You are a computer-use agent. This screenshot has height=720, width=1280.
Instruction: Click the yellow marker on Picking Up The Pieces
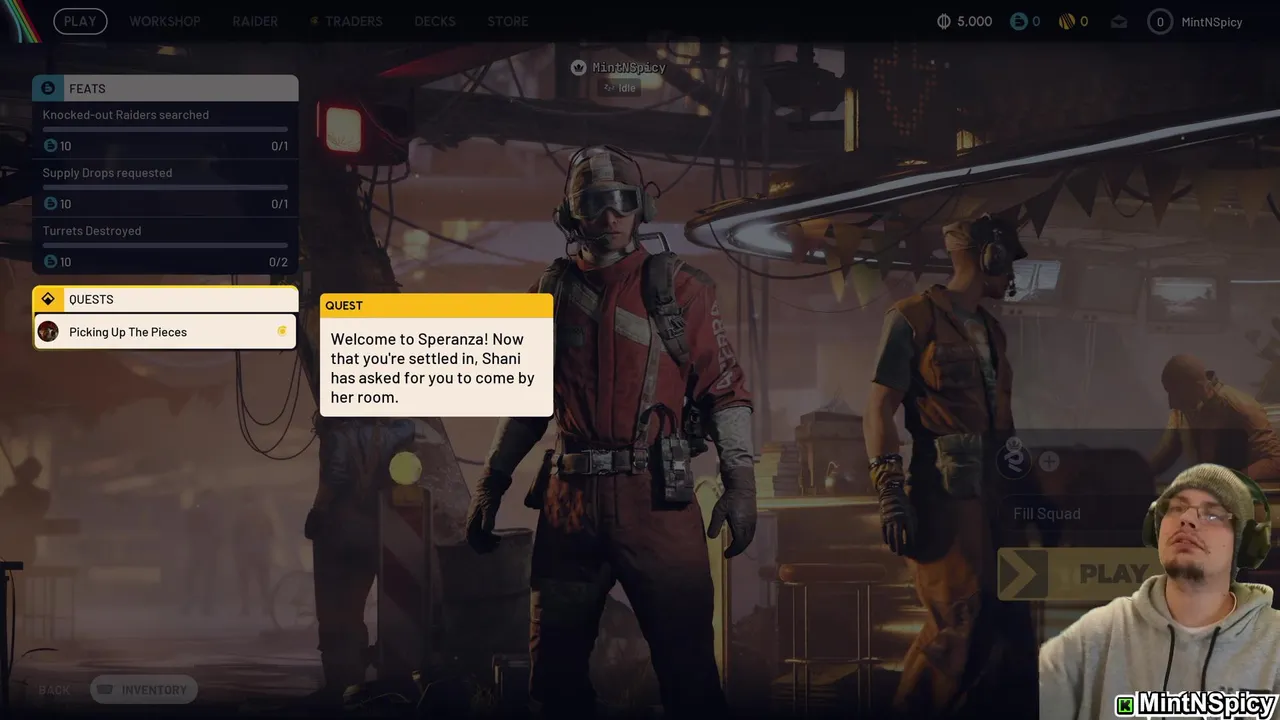tap(282, 331)
